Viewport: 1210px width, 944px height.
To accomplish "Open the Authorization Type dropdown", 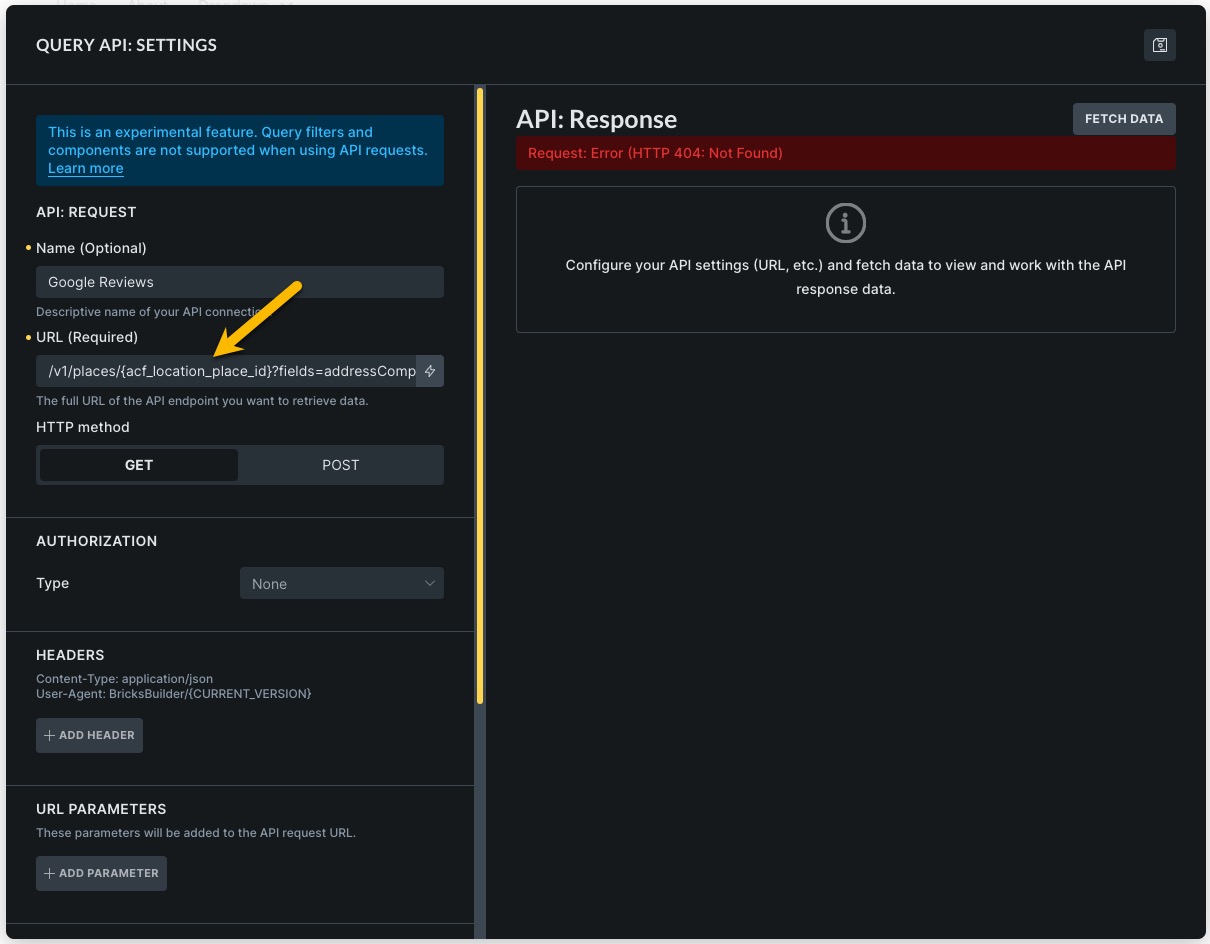I will [x=341, y=584].
